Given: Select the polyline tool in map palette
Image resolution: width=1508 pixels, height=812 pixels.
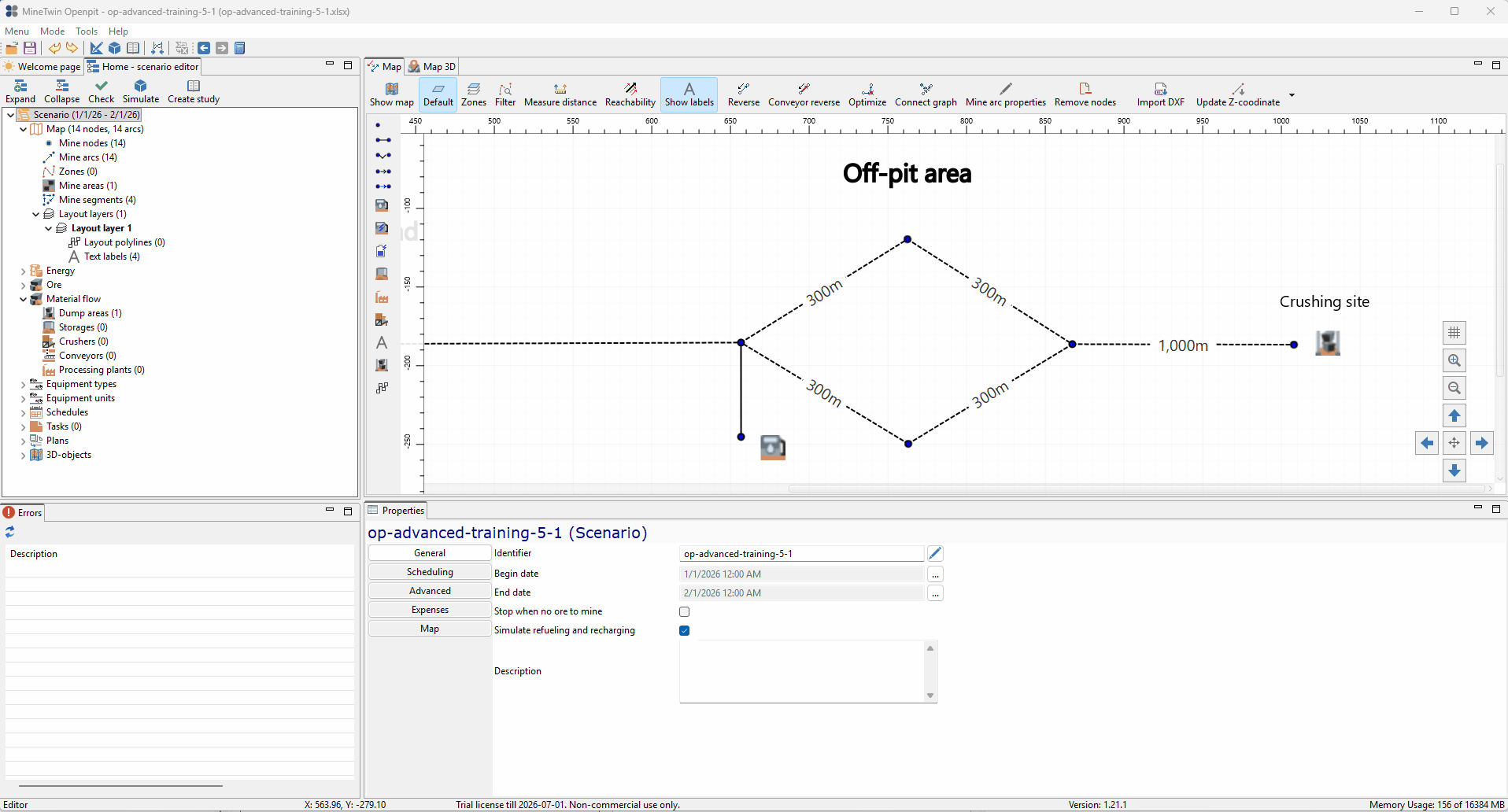Looking at the screenshot, I should pyautogui.click(x=382, y=388).
